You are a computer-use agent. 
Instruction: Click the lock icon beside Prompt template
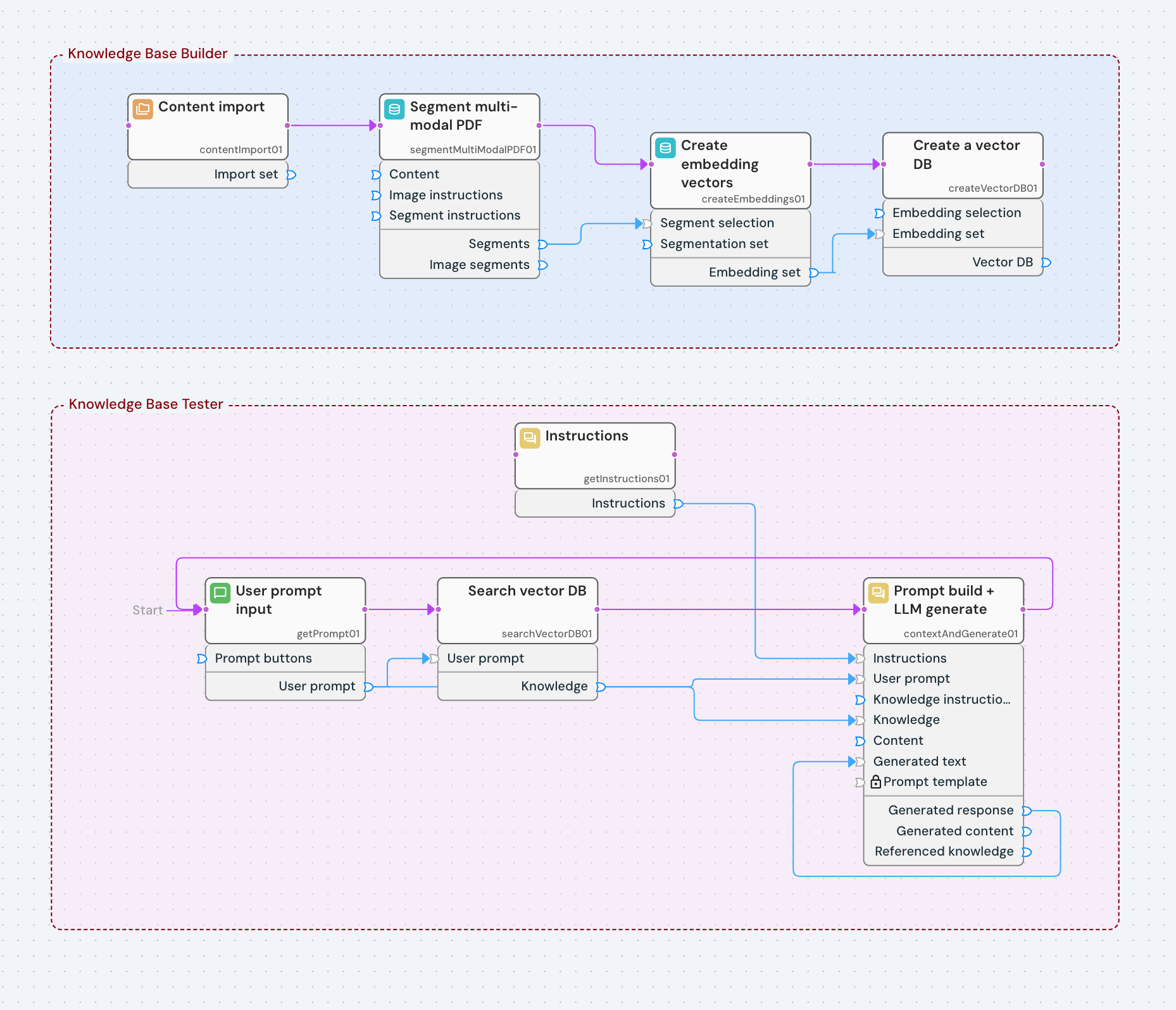click(x=876, y=782)
